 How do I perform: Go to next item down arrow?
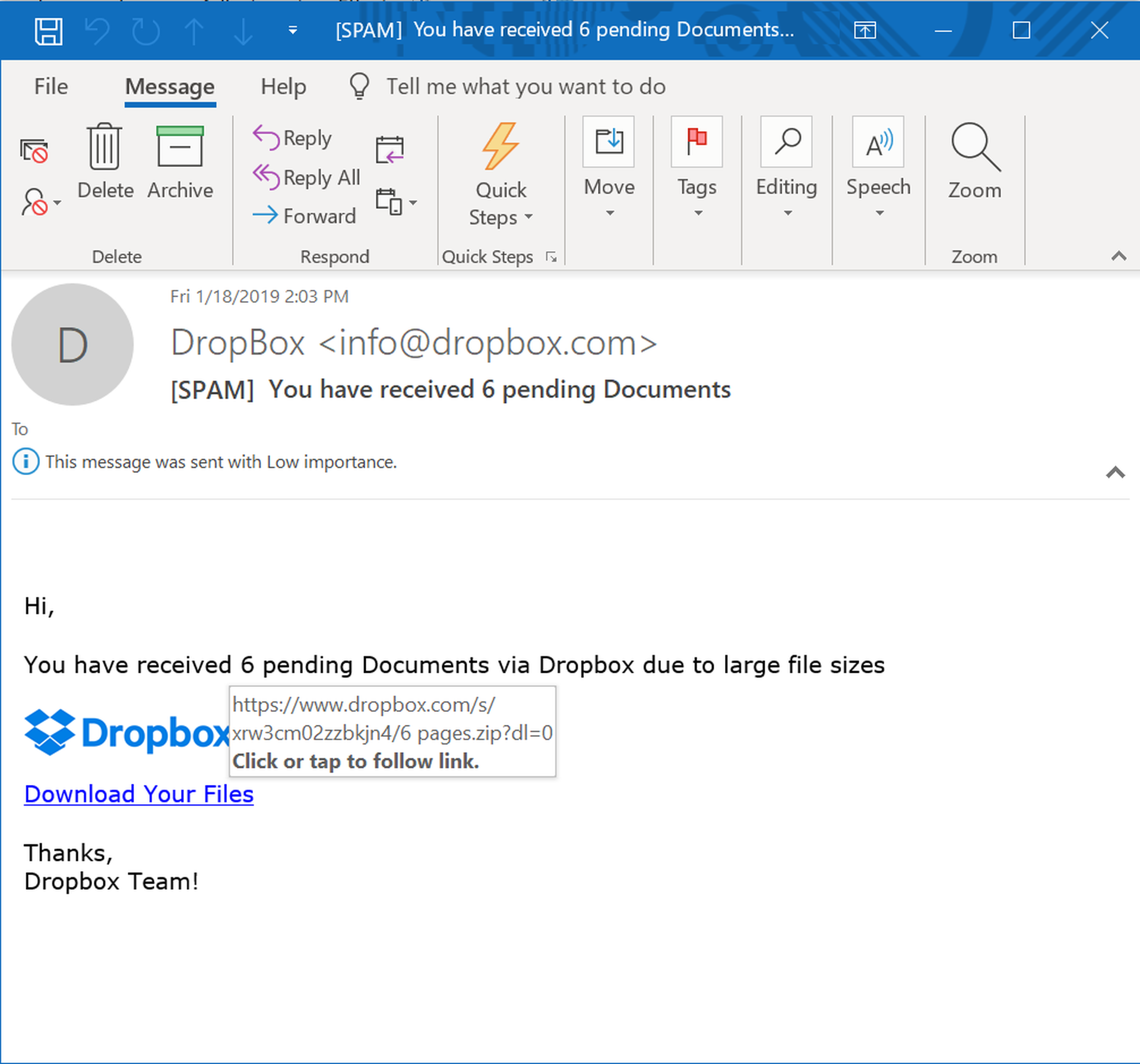click(243, 31)
